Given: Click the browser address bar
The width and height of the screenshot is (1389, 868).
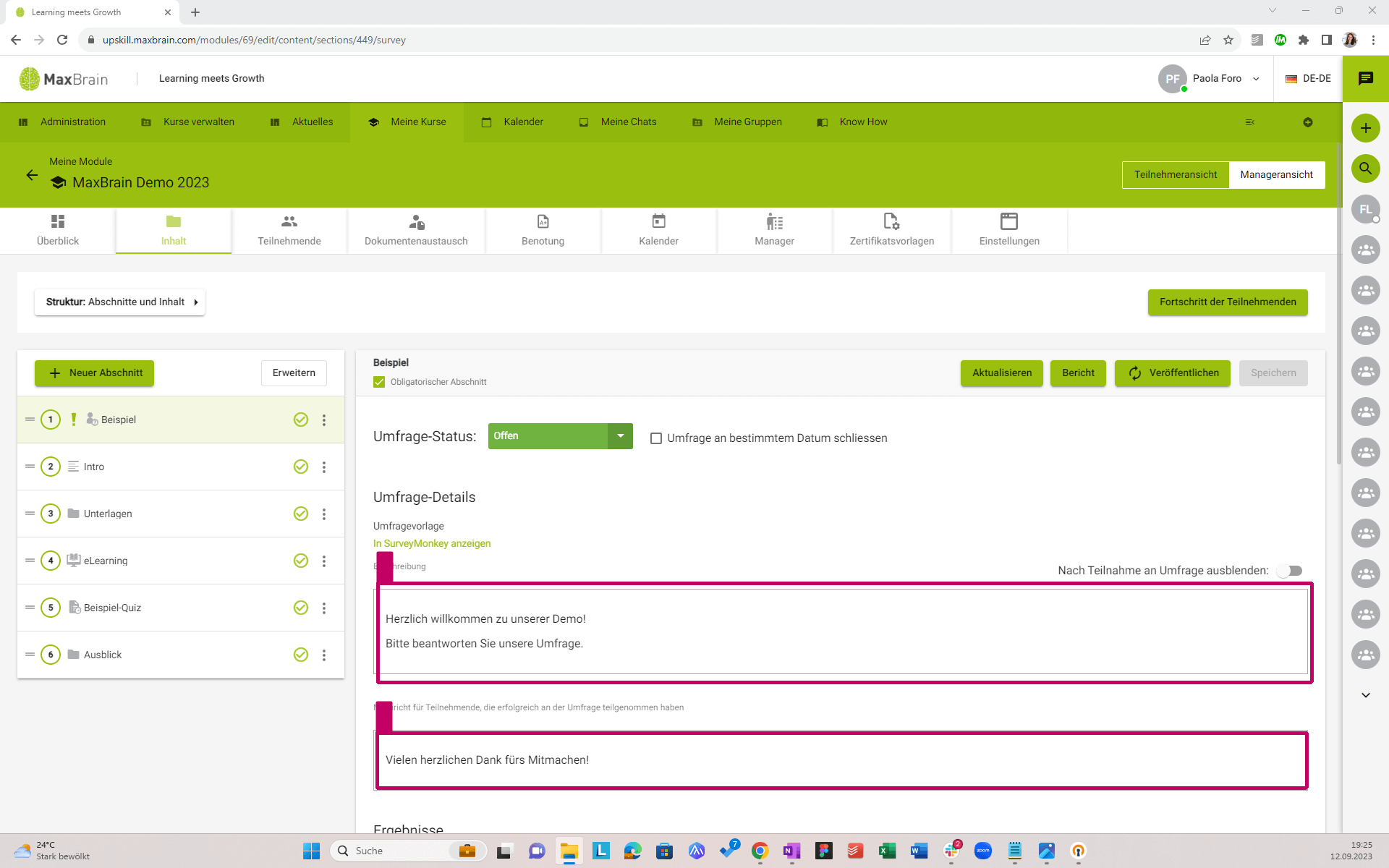Looking at the screenshot, I should coord(637,40).
